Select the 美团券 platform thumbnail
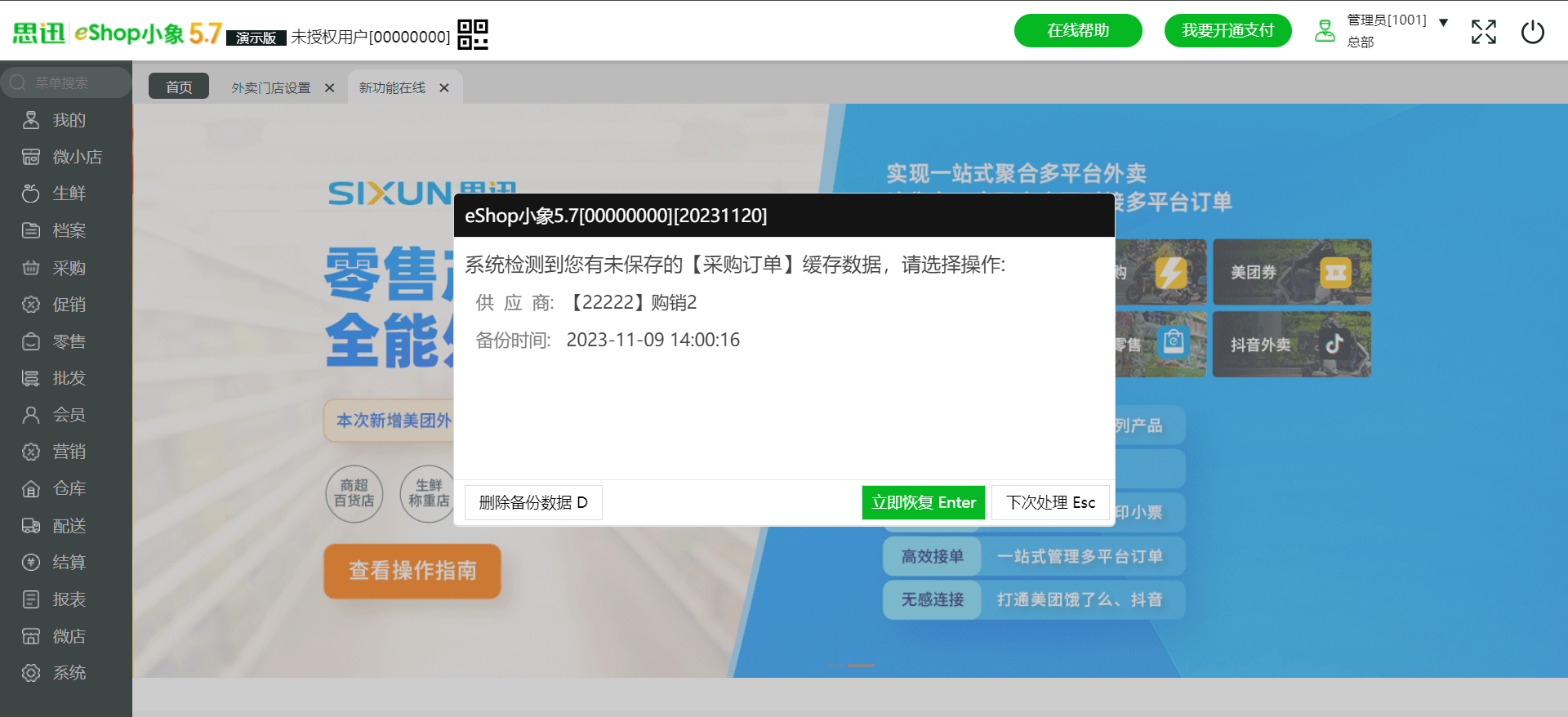The height and width of the screenshot is (717, 1568). [x=1292, y=272]
